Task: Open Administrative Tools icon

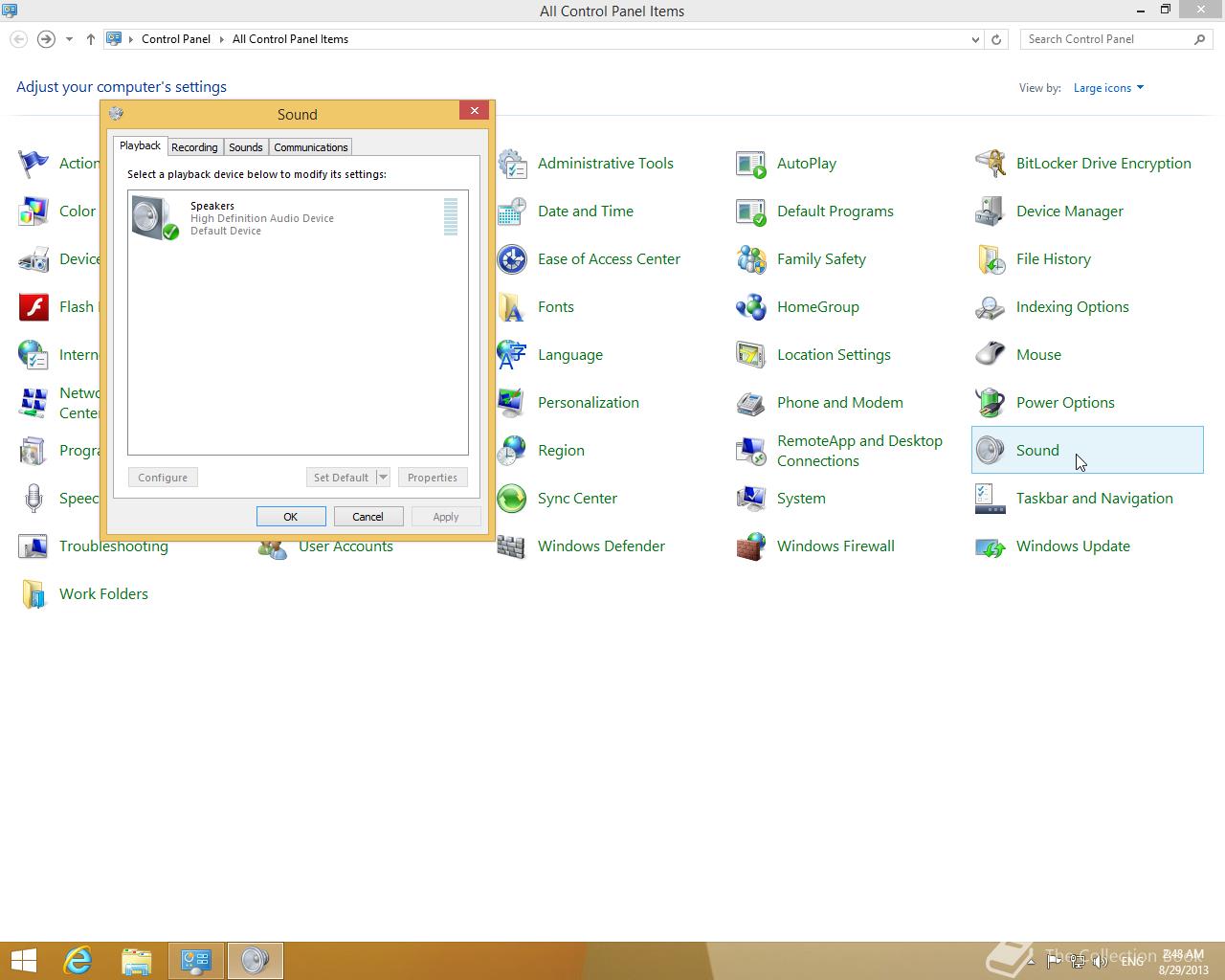Action: coord(512,164)
